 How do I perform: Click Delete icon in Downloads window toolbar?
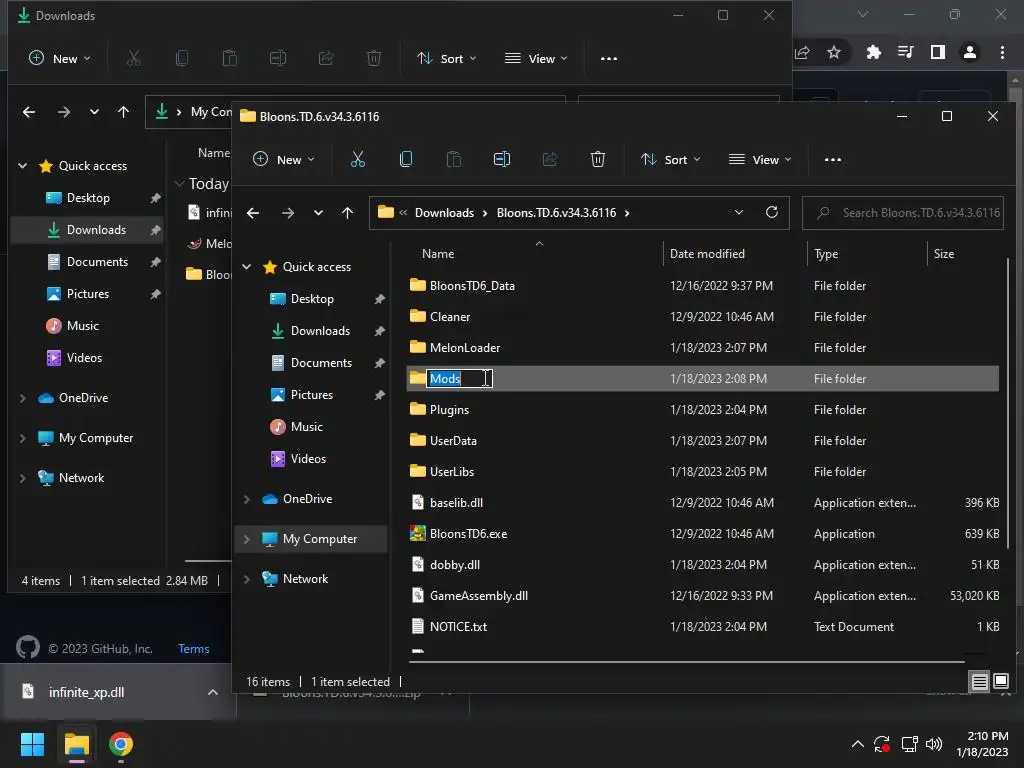(374, 58)
